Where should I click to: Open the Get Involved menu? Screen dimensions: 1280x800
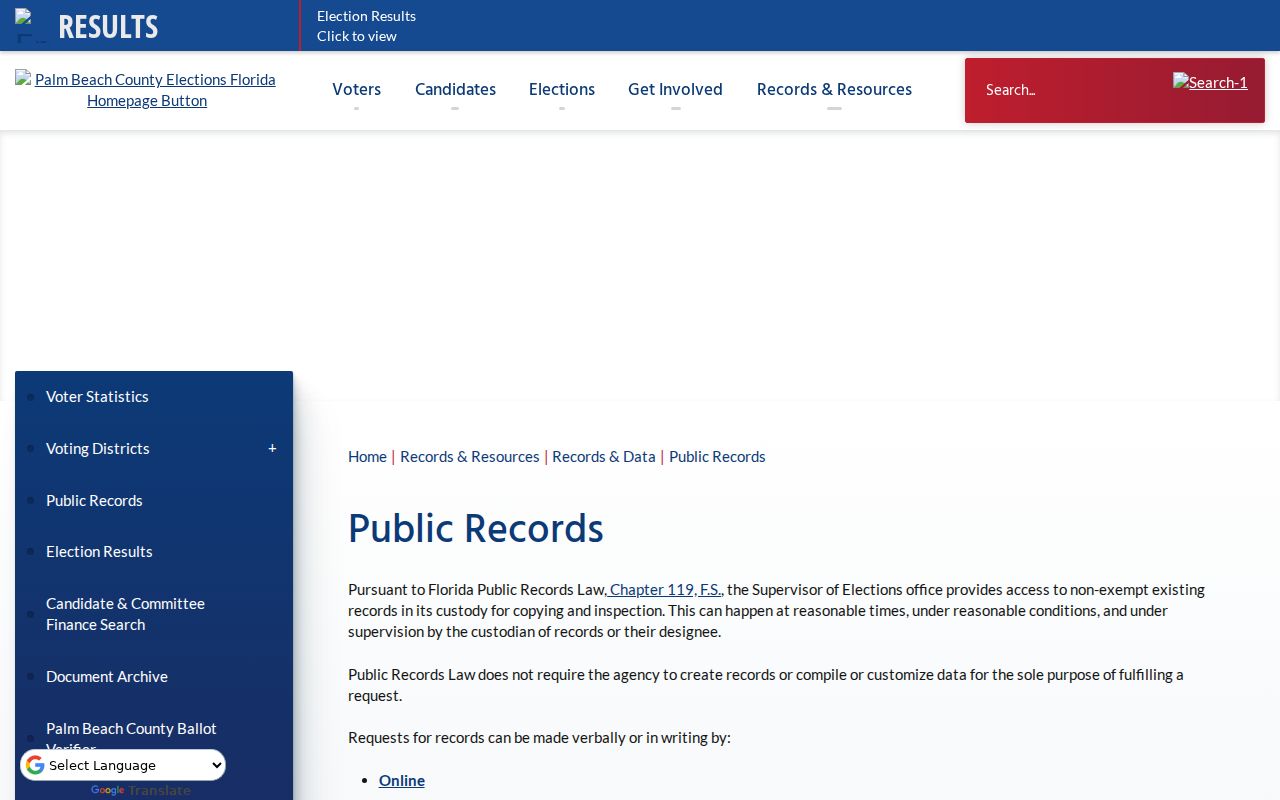click(675, 89)
